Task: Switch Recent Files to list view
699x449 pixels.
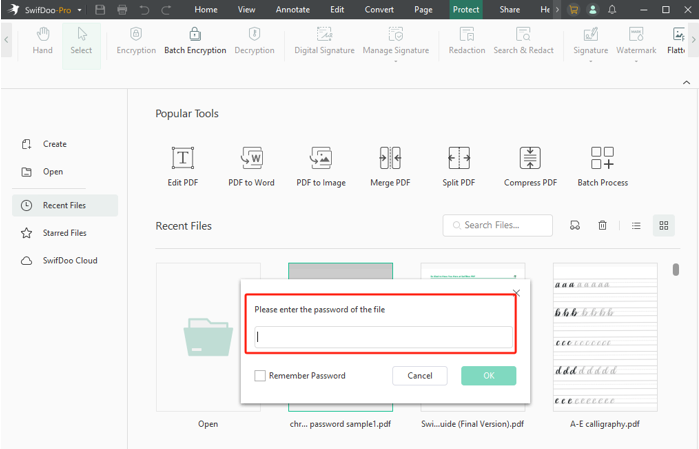Action: [x=636, y=226]
